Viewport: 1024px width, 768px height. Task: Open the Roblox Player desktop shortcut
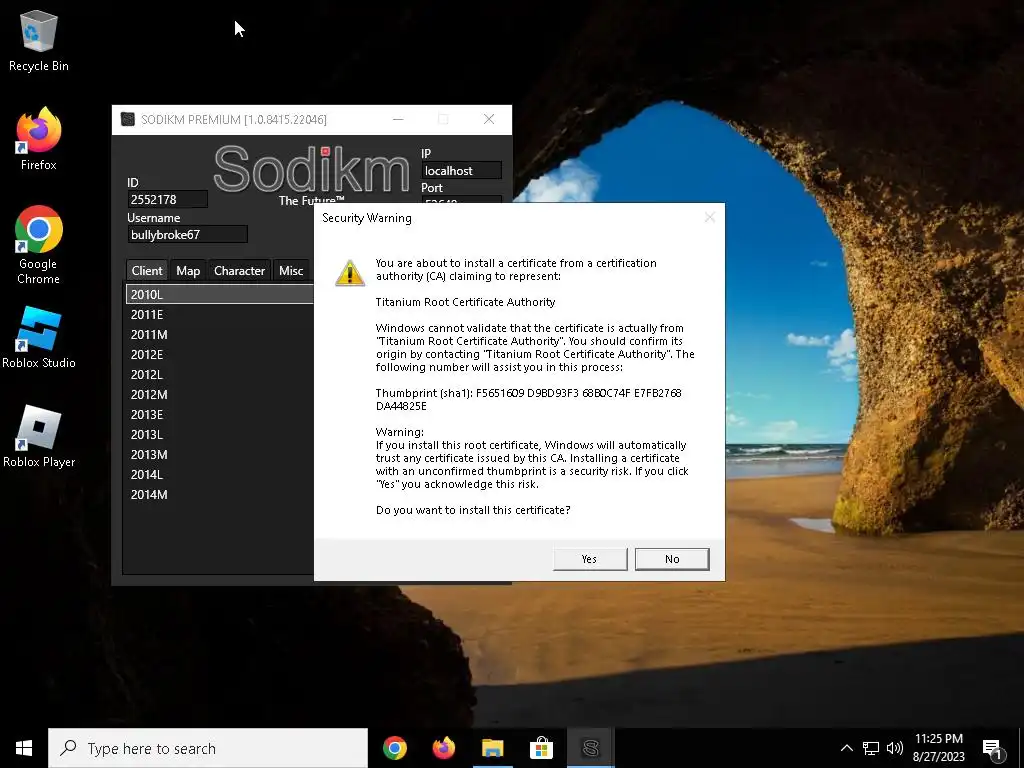(x=39, y=436)
